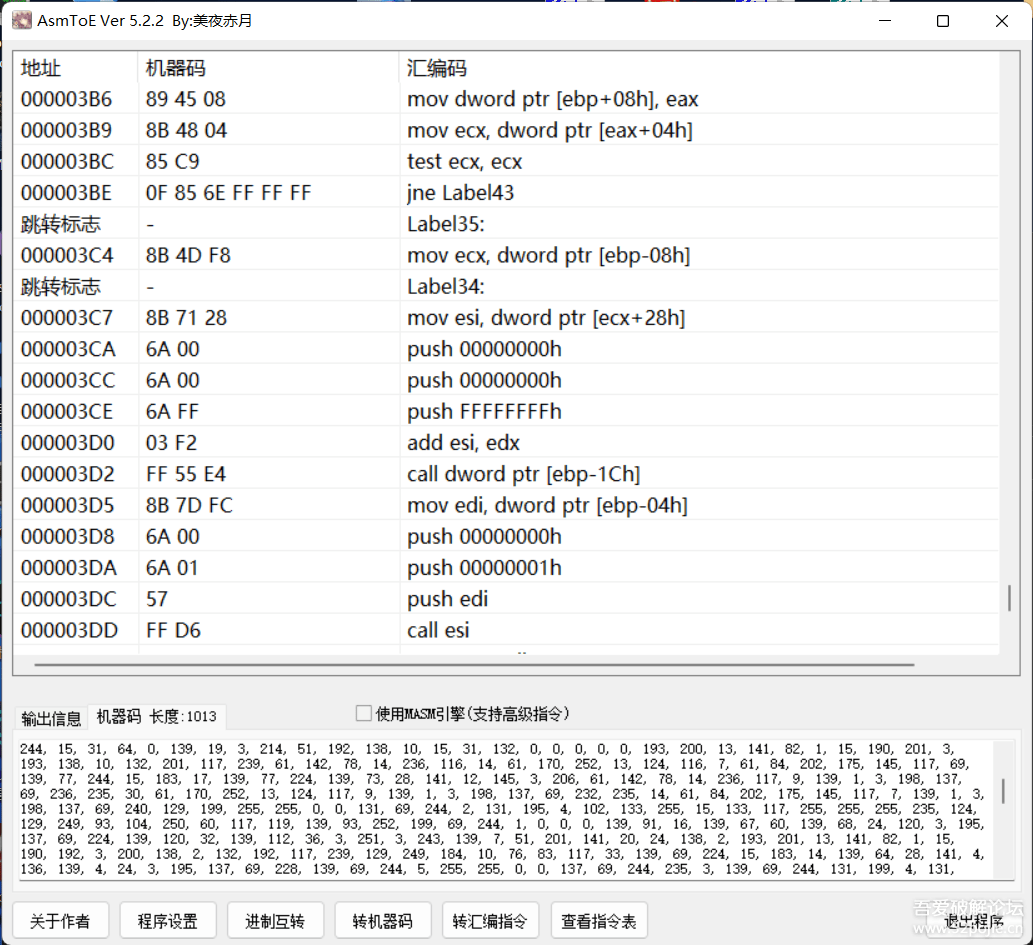This screenshot has width=1033, height=945.
Task: Click the machine code output scrollbar thumb
Action: point(1003,790)
